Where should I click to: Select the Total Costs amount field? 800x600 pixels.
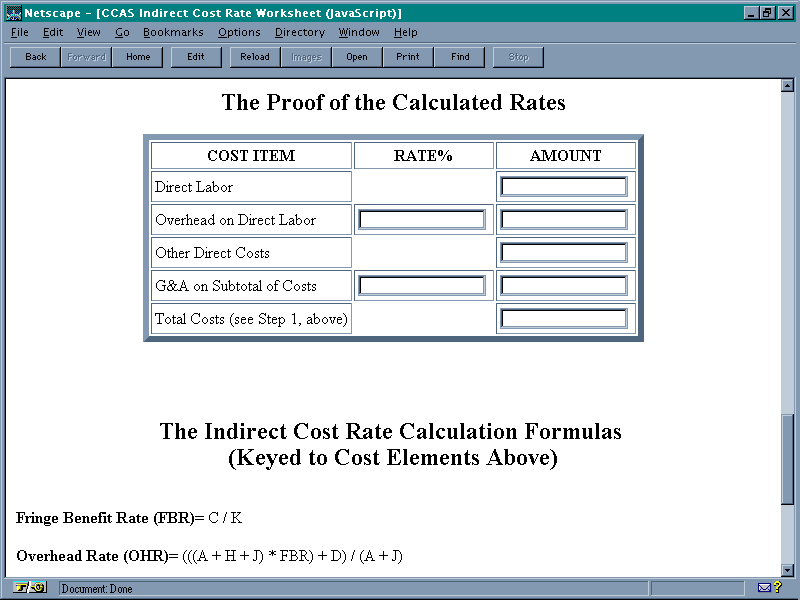click(564, 319)
